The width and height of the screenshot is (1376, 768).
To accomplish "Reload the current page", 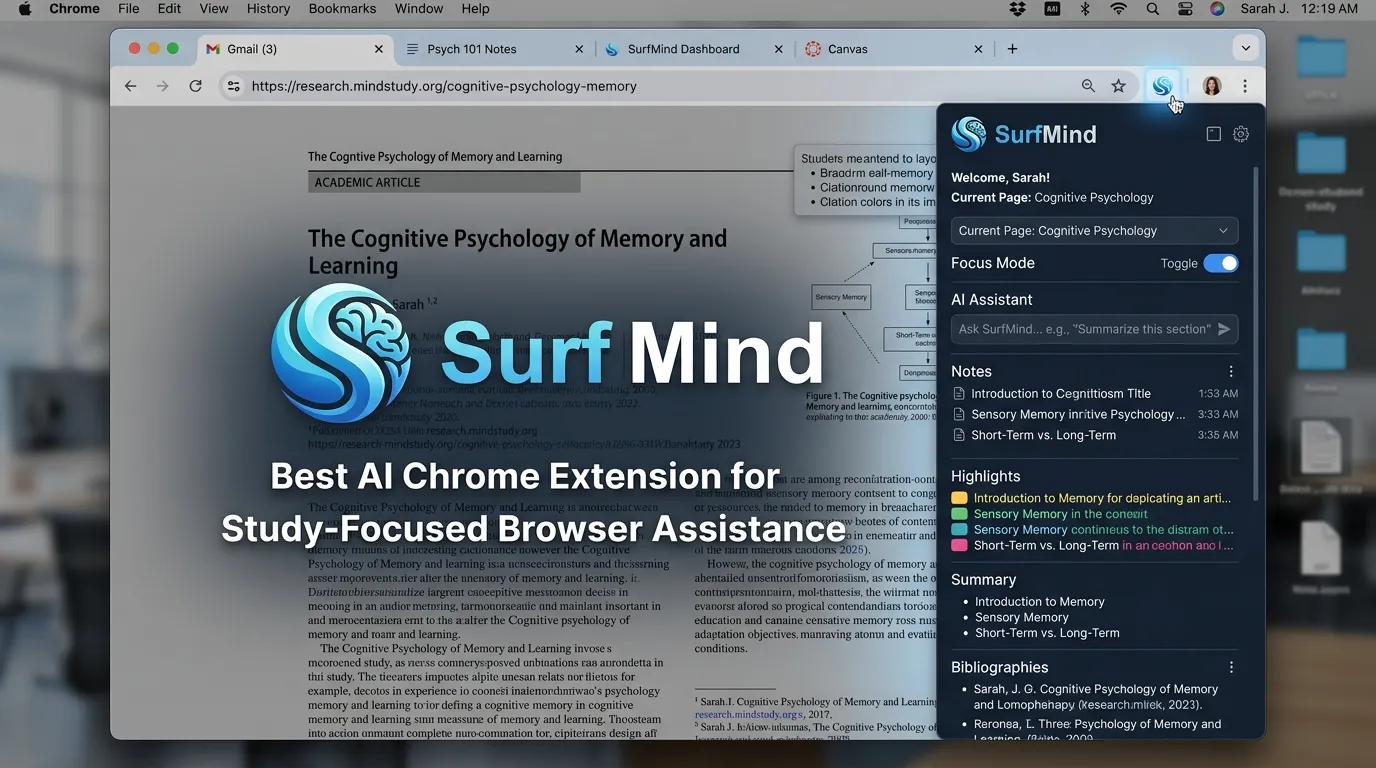I will (196, 86).
